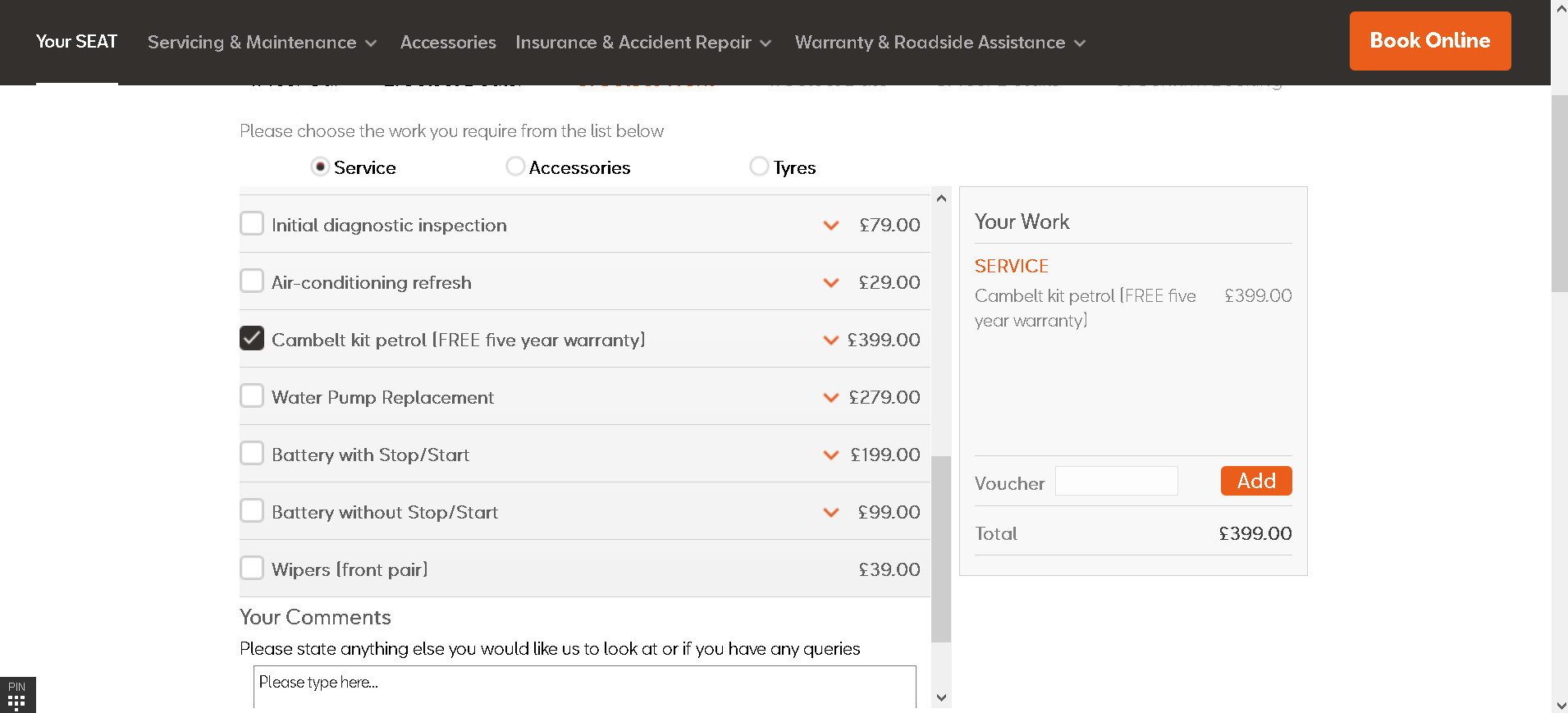Show Cambelt kit petrol details chevron
The image size is (1568, 713).
click(x=830, y=341)
